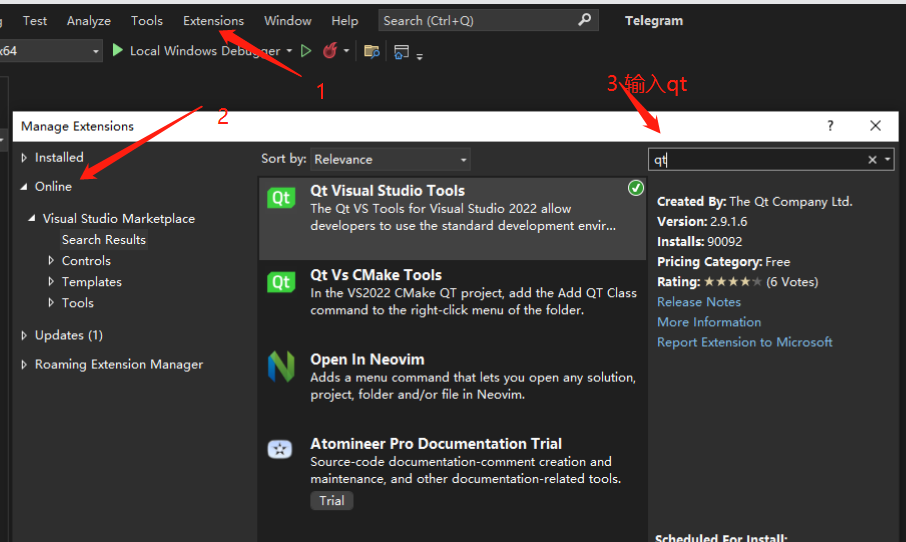Select Open In Neovim title

pyautogui.click(x=367, y=359)
